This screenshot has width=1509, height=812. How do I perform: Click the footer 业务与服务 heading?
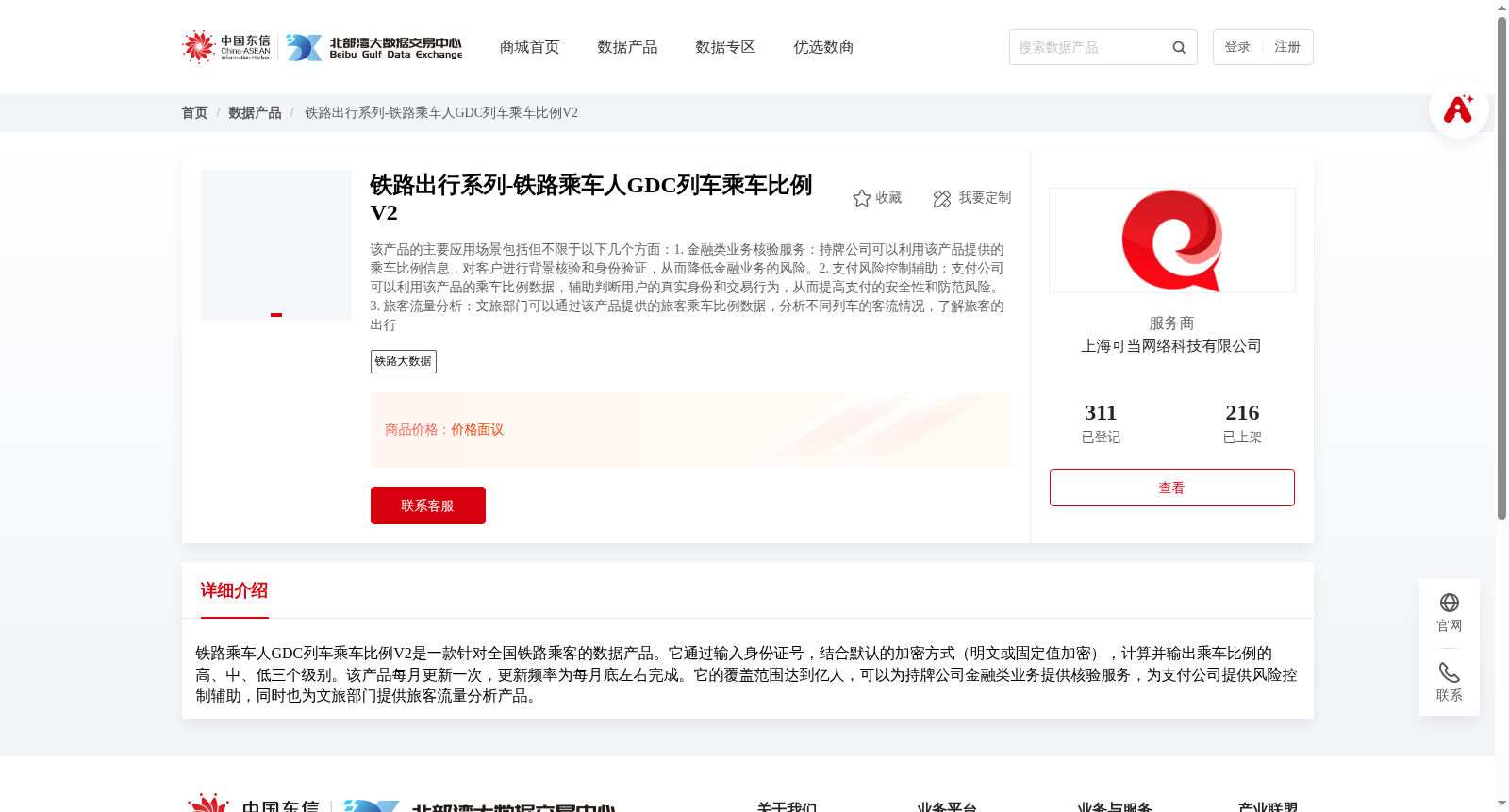click(x=1115, y=807)
